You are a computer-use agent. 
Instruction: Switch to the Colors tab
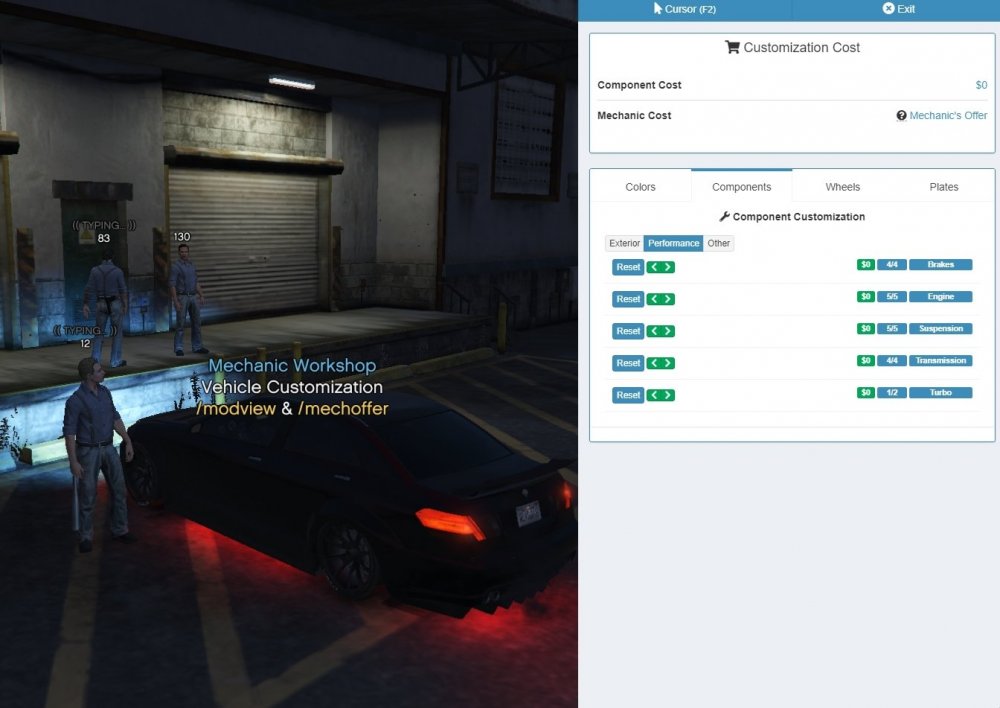click(640, 187)
